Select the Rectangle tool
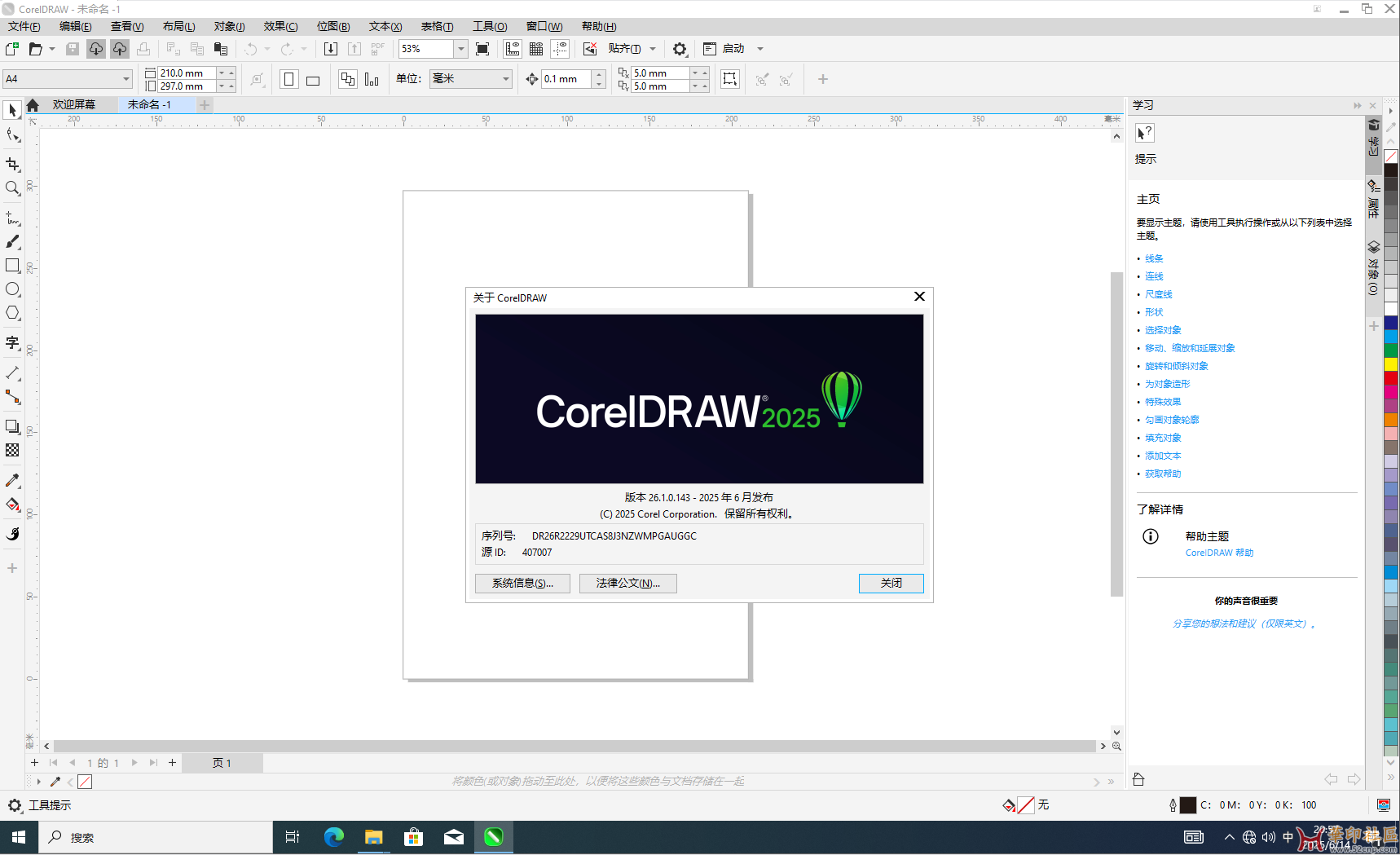This screenshot has width=1400, height=855. (x=12, y=266)
